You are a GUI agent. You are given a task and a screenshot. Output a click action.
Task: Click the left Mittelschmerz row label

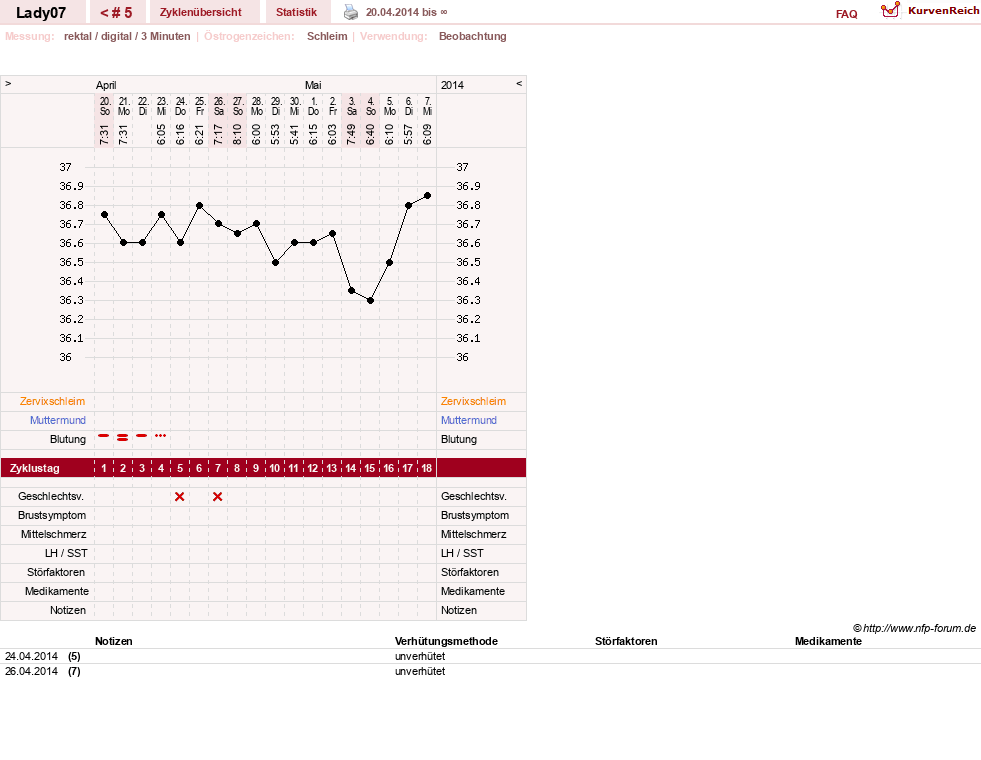54,535
